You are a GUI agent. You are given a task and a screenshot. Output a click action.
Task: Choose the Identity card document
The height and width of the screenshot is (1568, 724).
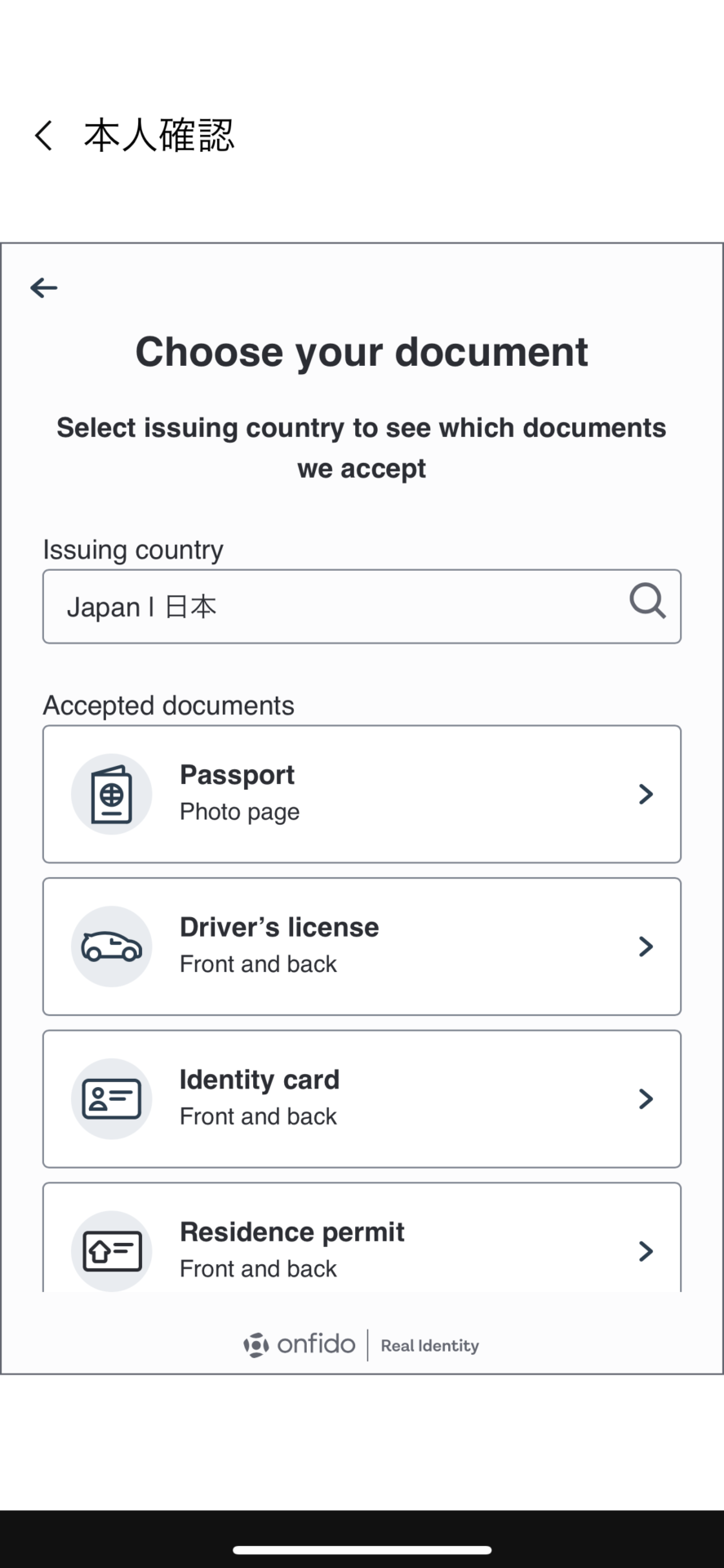[362, 1098]
